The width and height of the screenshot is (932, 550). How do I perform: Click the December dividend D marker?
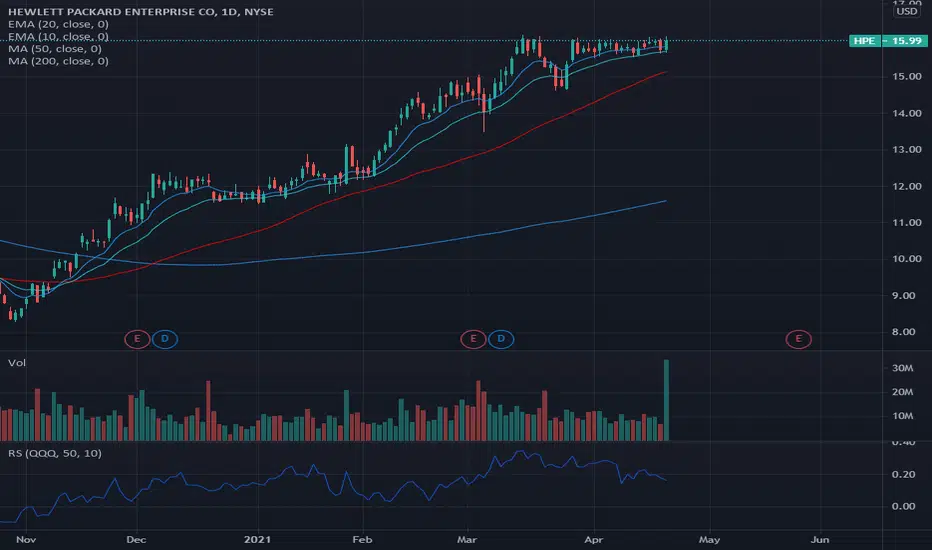tap(165, 339)
